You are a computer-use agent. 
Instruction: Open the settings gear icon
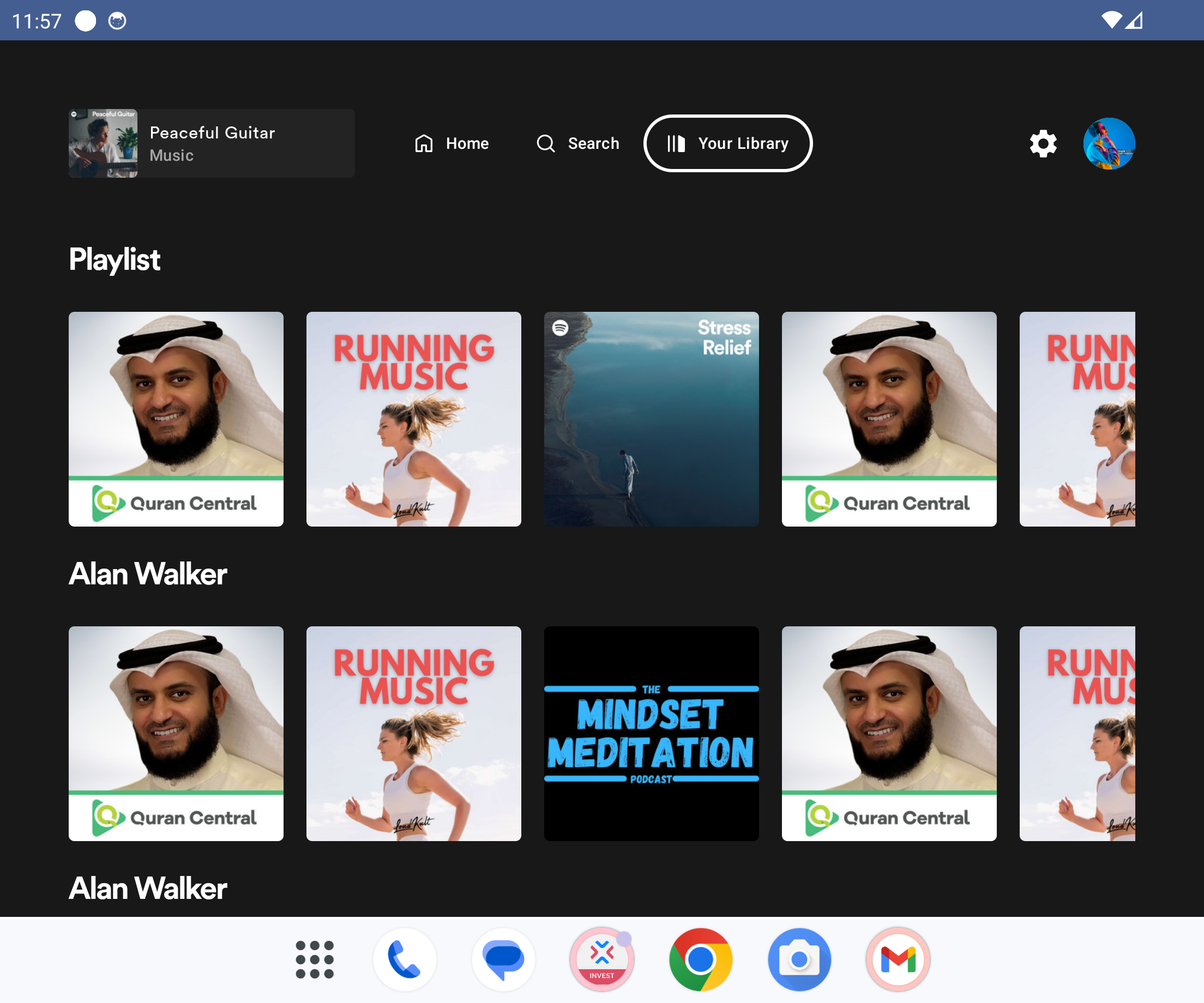click(1043, 143)
